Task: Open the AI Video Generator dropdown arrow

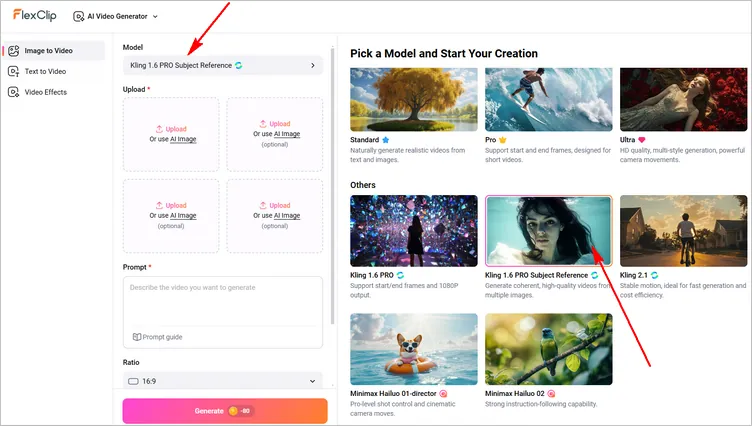Action: click(x=155, y=16)
